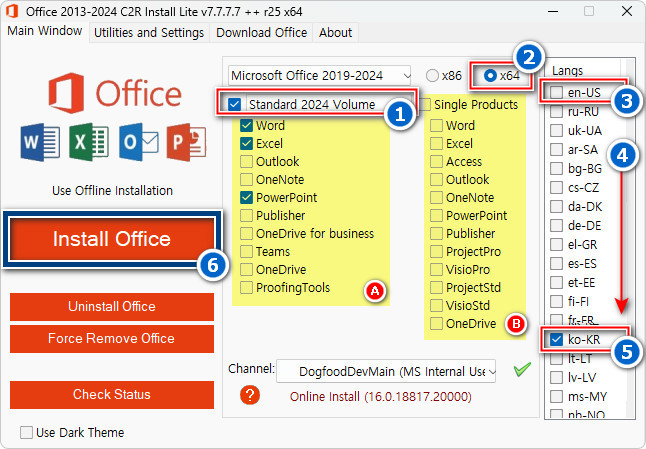Screen dimensions: 646x449
Task: Click the Outlook app icon
Action: (x=137, y=140)
